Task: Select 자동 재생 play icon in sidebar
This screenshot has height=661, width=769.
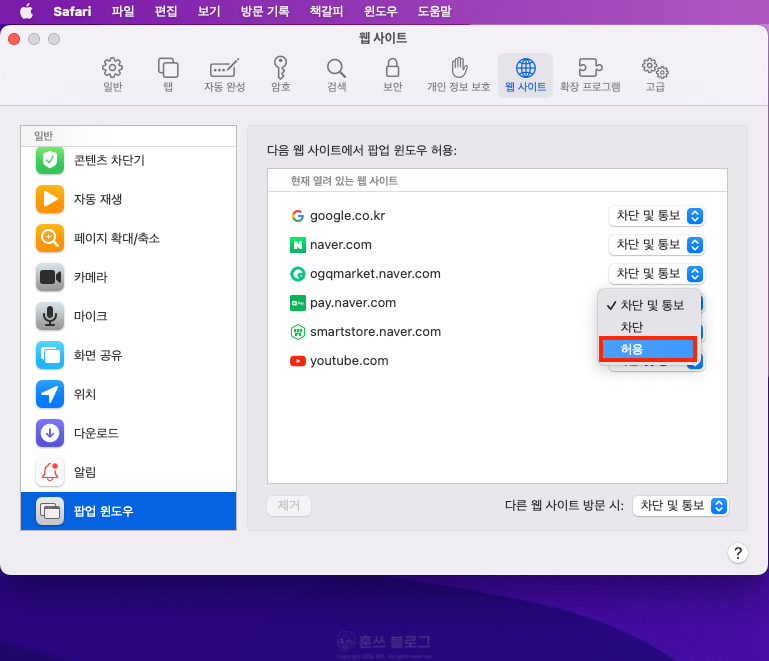Action: (x=50, y=199)
